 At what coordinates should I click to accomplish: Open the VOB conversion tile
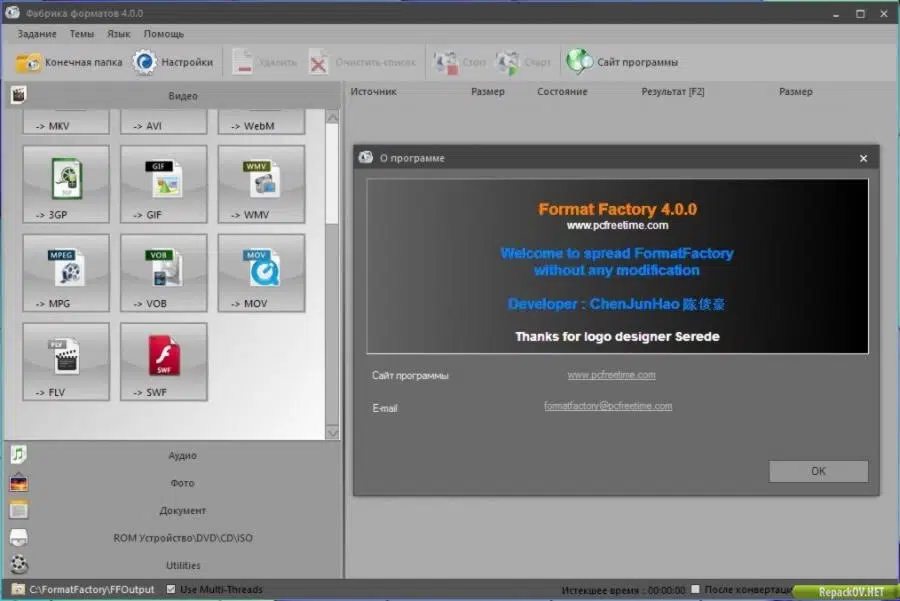(164, 273)
